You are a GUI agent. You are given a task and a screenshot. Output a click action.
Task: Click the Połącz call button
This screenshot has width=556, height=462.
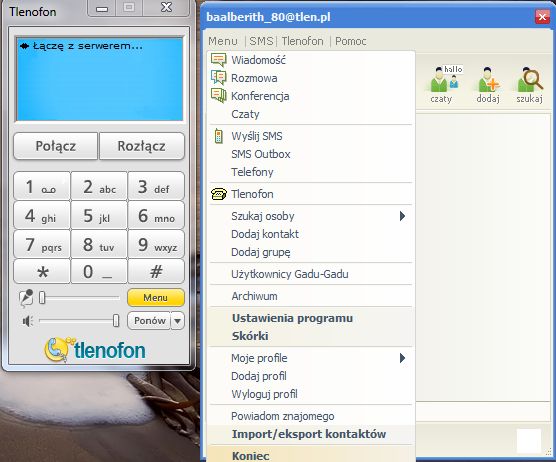tap(56, 146)
